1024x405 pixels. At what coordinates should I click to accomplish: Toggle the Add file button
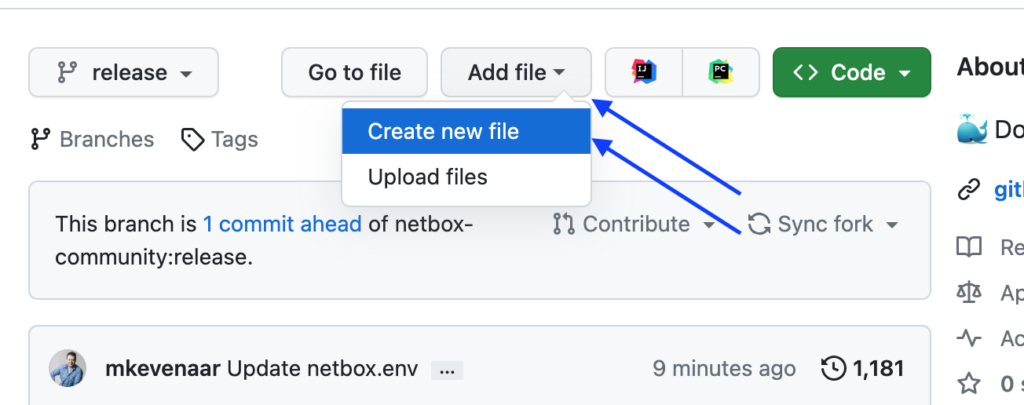516,72
